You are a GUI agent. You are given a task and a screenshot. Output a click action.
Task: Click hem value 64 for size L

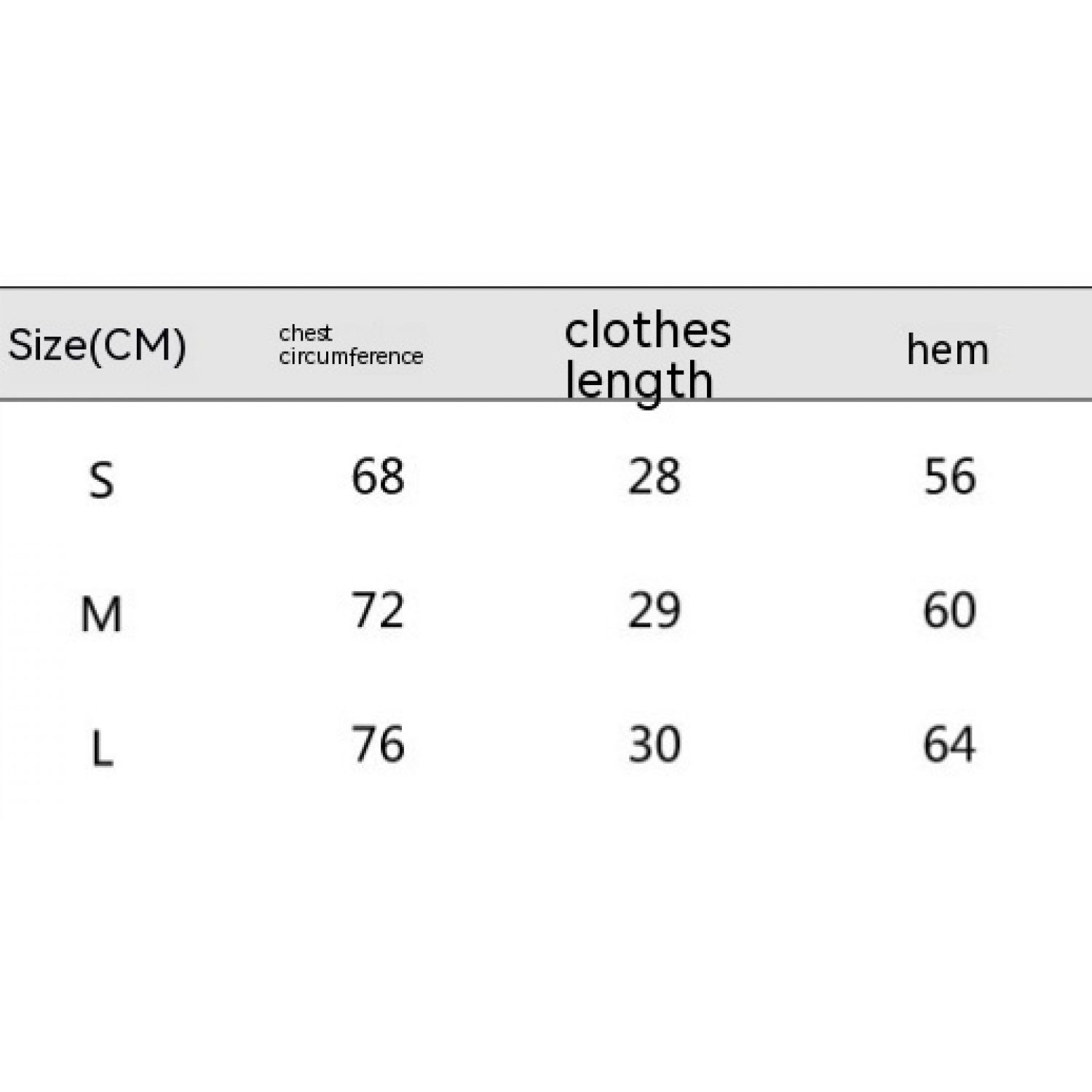click(949, 744)
